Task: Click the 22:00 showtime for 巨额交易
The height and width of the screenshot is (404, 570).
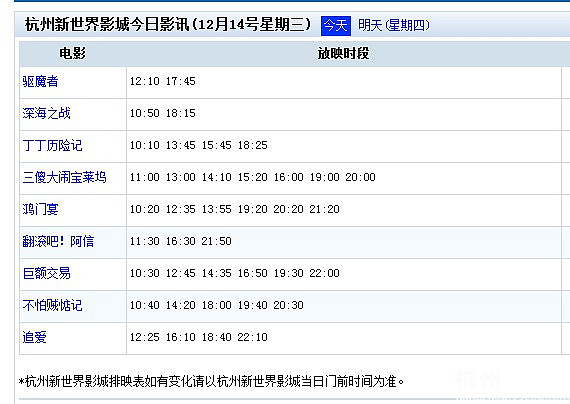Action: (325, 273)
